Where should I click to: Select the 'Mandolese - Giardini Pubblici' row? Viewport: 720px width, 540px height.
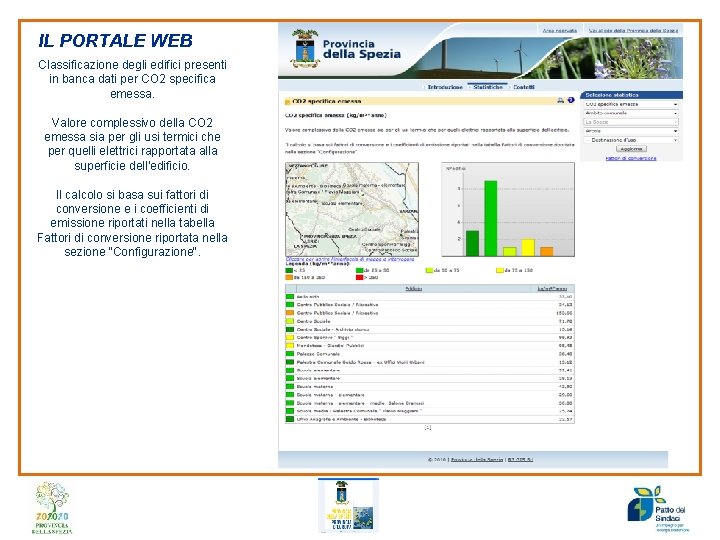click(x=429, y=345)
